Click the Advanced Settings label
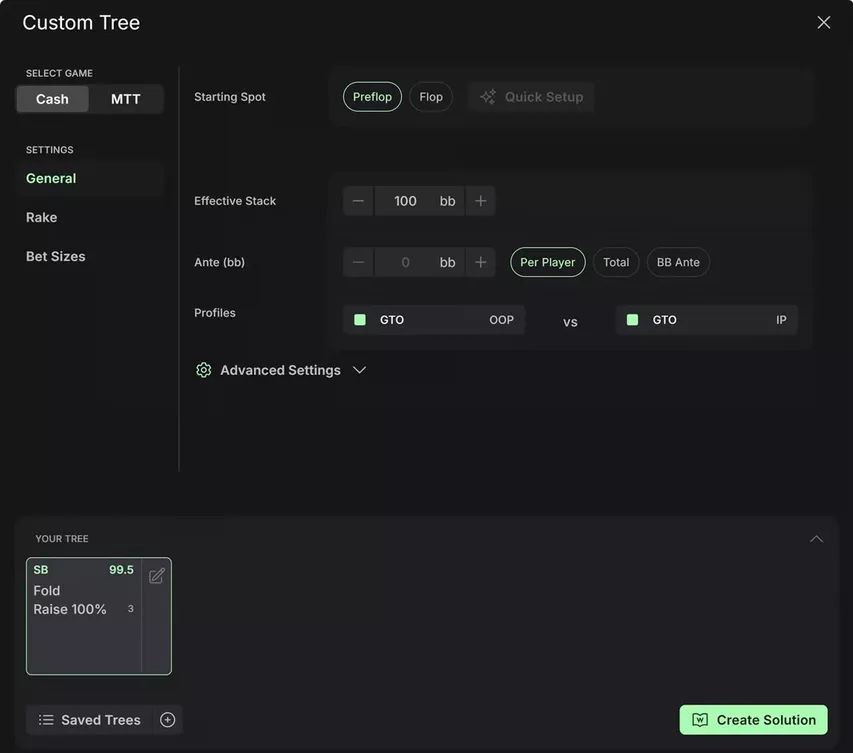853x753 pixels. (x=280, y=370)
